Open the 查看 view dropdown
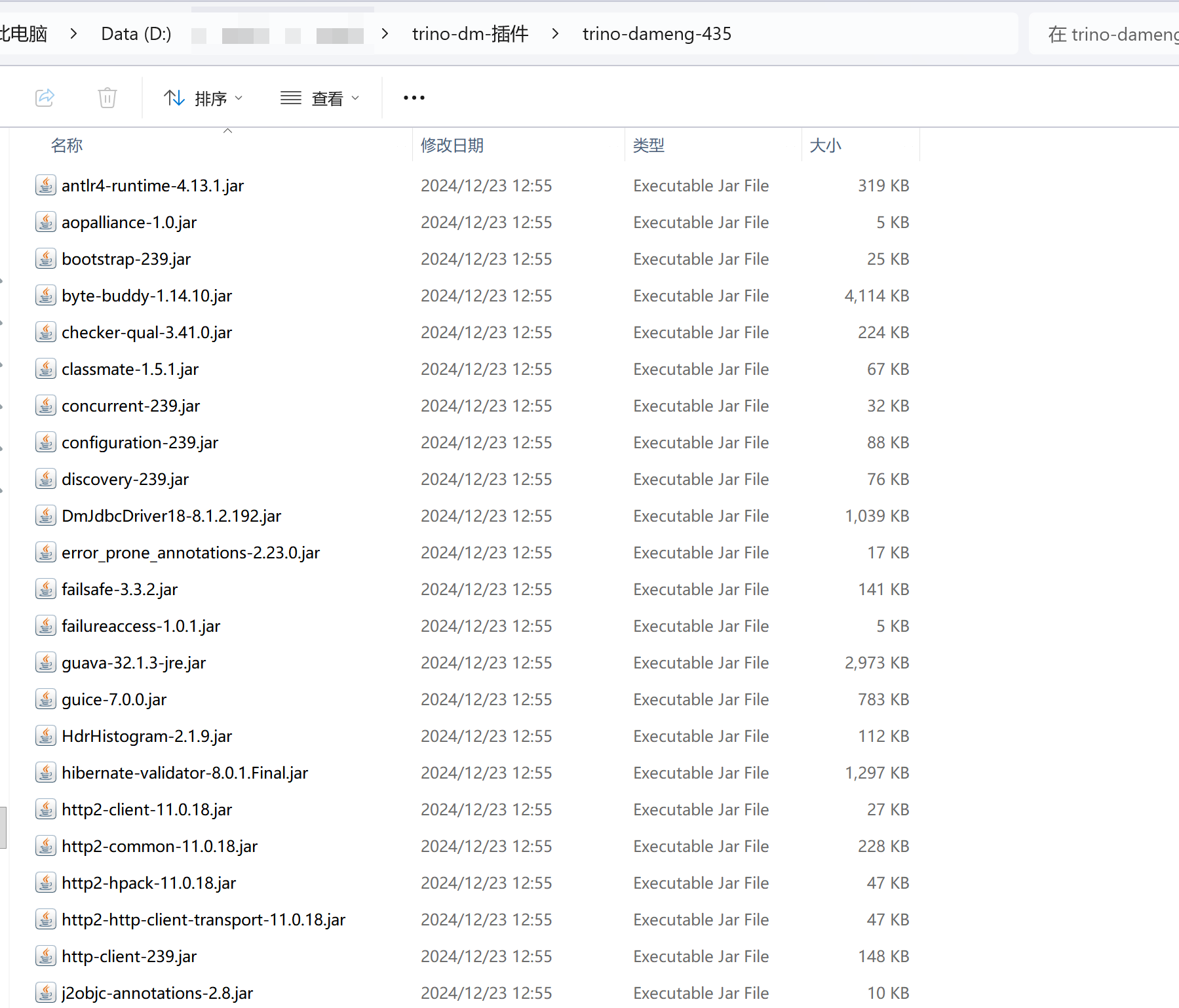This screenshot has width=1179, height=1008. pyautogui.click(x=320, y=98)
